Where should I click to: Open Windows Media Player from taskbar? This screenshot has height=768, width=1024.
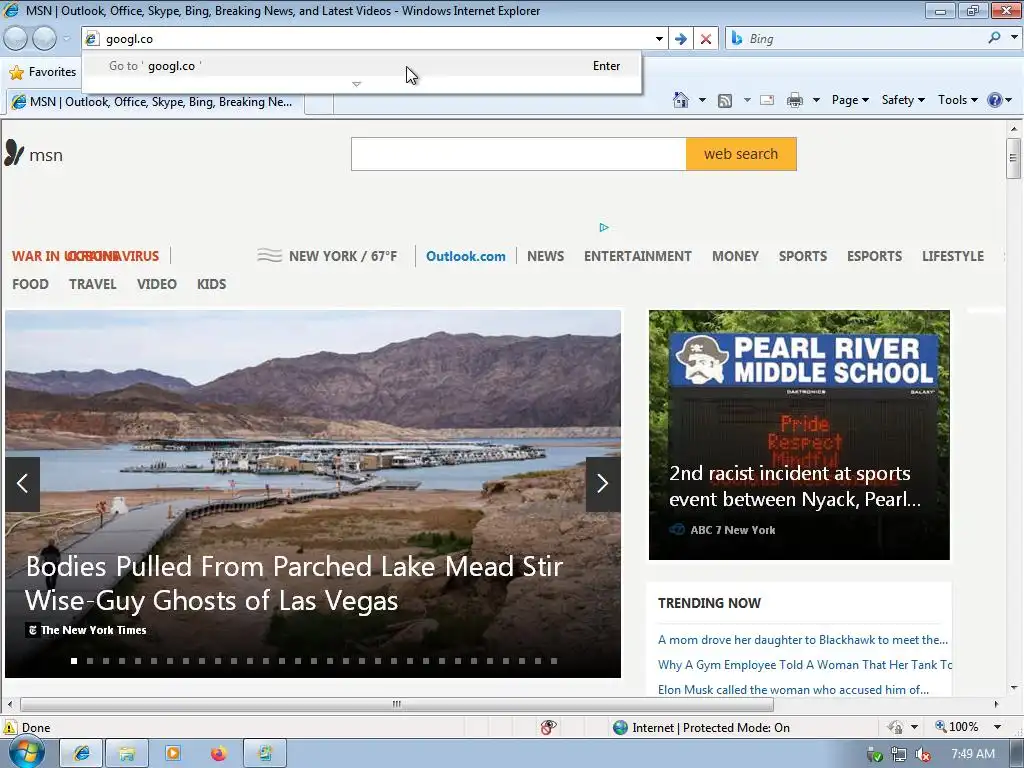(173, 754)
